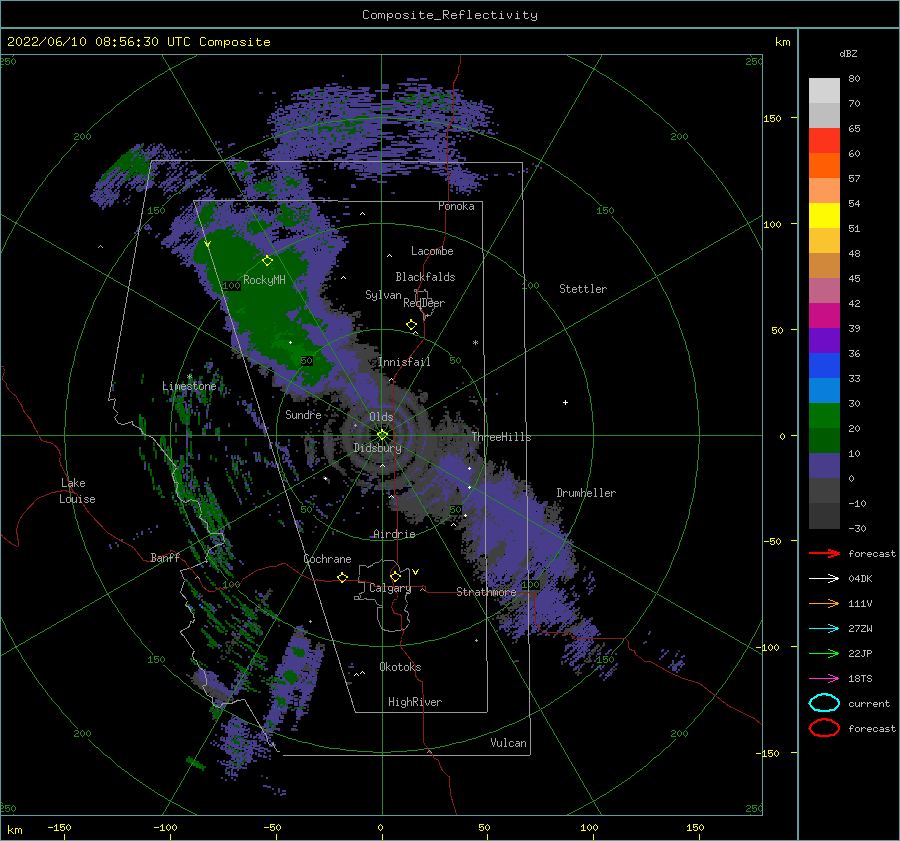Pick the yellow 54 dBZ color swatch
The image size is (900, 841).
point(824,215)
